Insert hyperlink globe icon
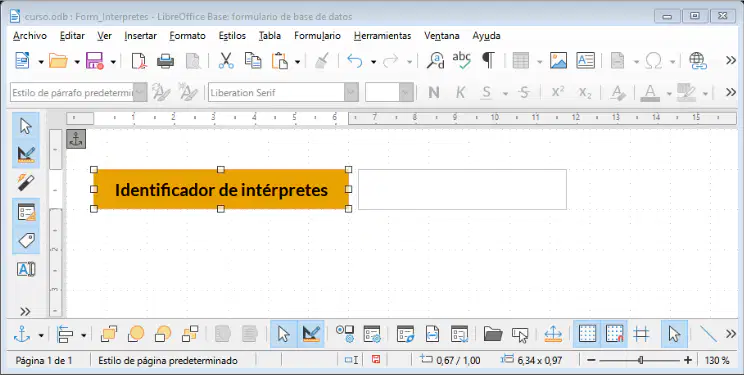Screen dimensions: 744x375 pyautogui.click(x=698, y=61)
